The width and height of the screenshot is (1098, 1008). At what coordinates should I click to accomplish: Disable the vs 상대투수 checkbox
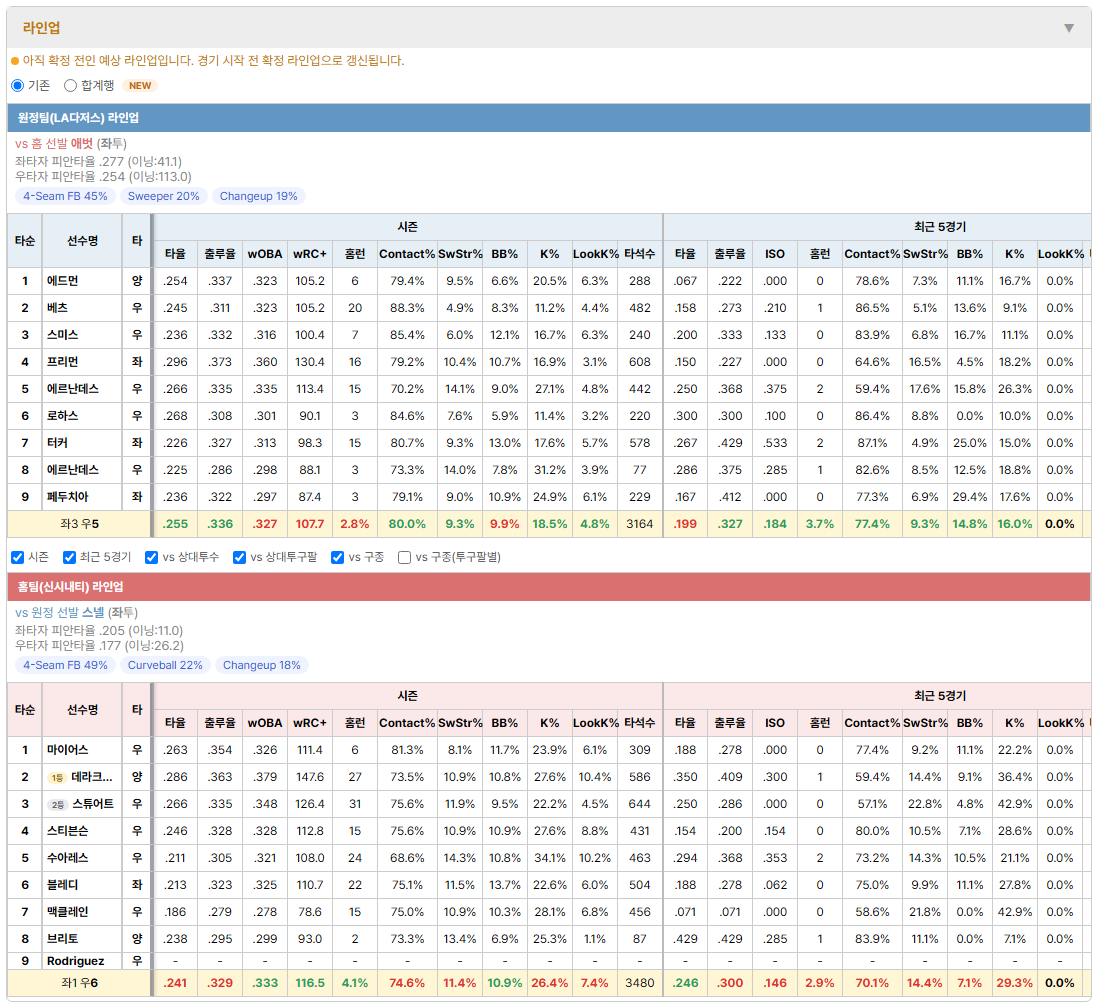pyautogui.click(x=151, y=558)
